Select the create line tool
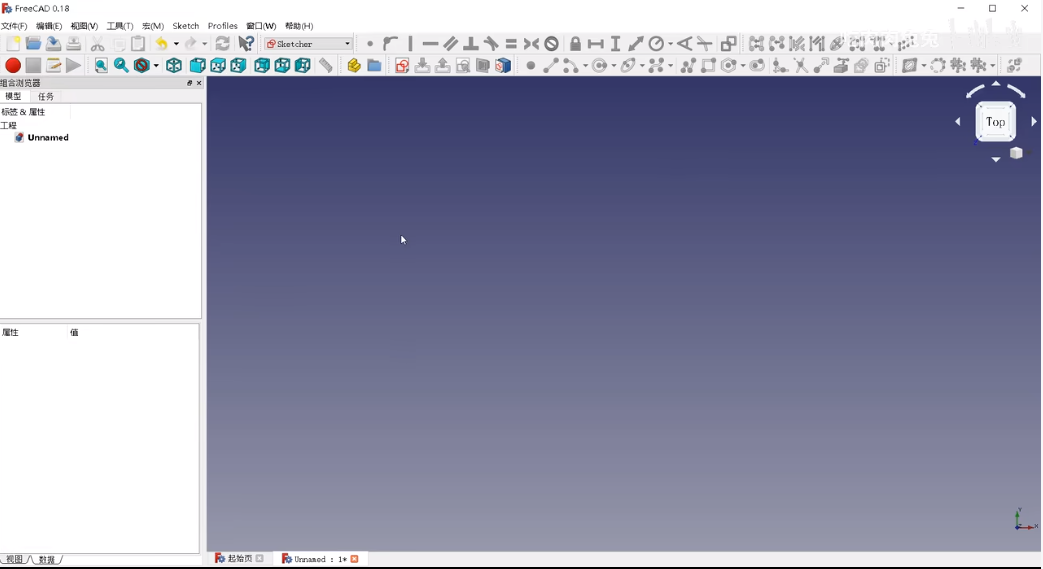1043x569 pixels. tap(550, 65)
